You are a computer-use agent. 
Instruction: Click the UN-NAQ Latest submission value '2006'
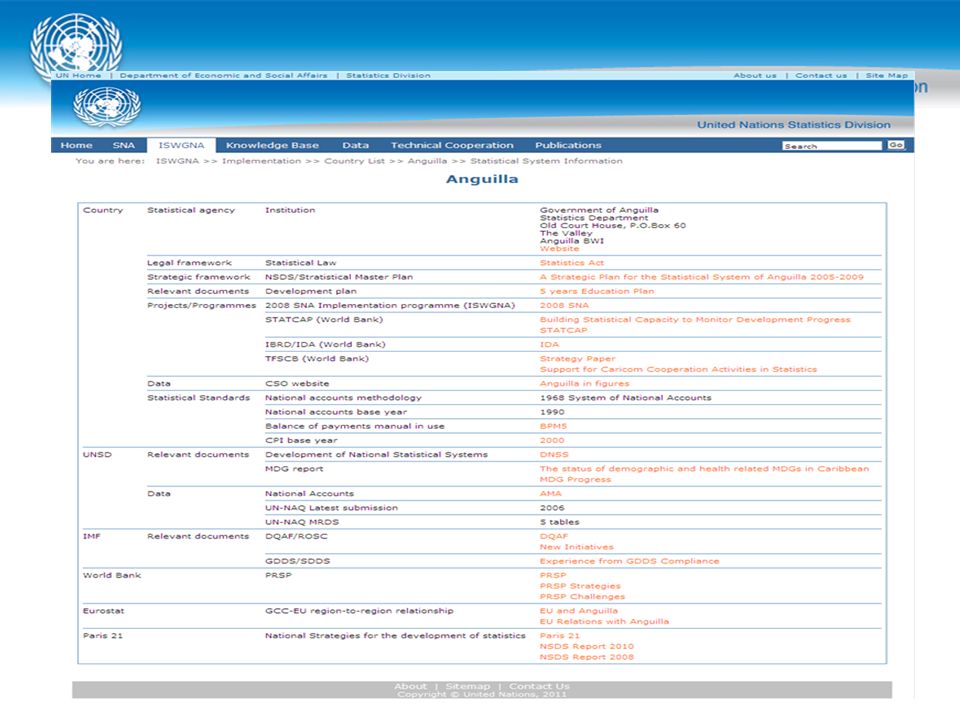click(x=552, y=508)
